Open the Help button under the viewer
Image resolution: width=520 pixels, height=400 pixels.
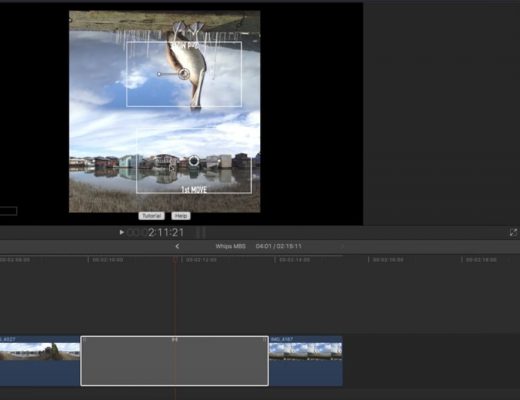point(181,216)
